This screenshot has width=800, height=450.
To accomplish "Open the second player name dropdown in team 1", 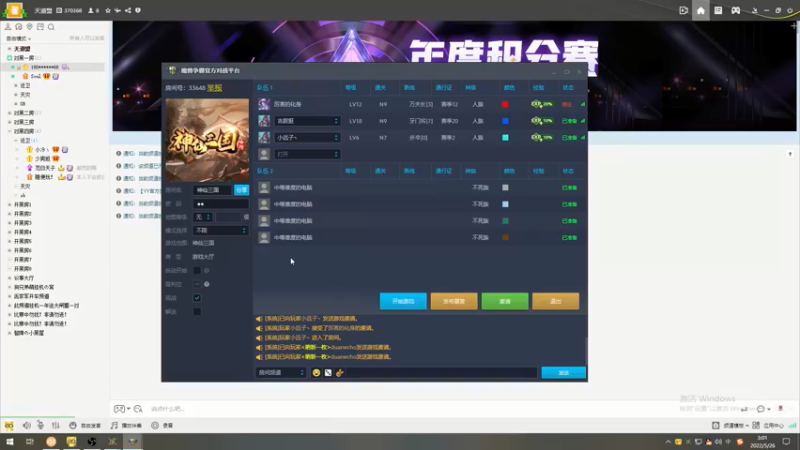I will [x=307, y=121].
